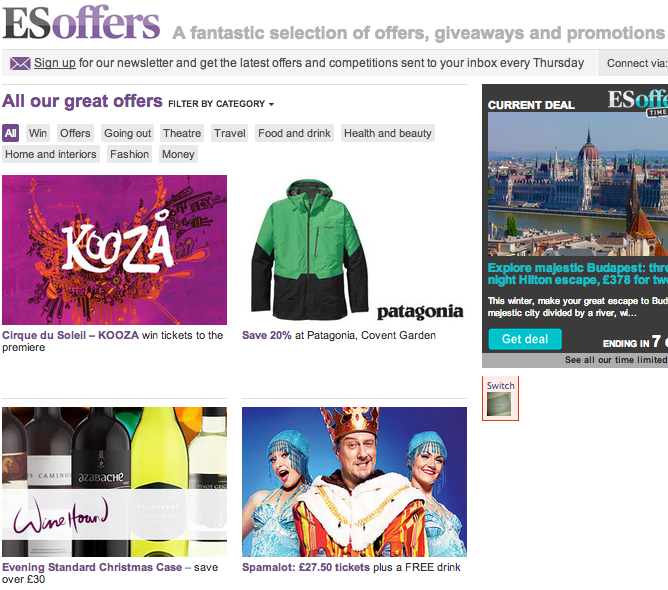Image resolution: width=668 pixels, height=590 pixels.
Task: Show Money offers
Action: tap(178, 154)
